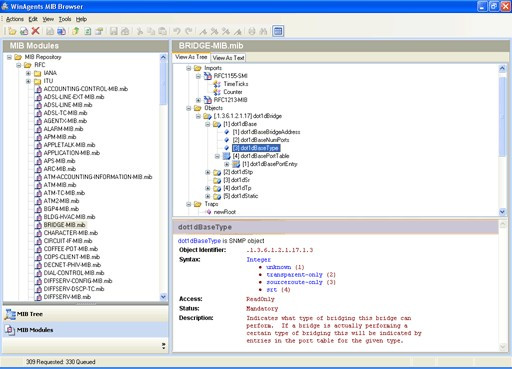Click the open folder toolbar icon

[x=12, y=31]
